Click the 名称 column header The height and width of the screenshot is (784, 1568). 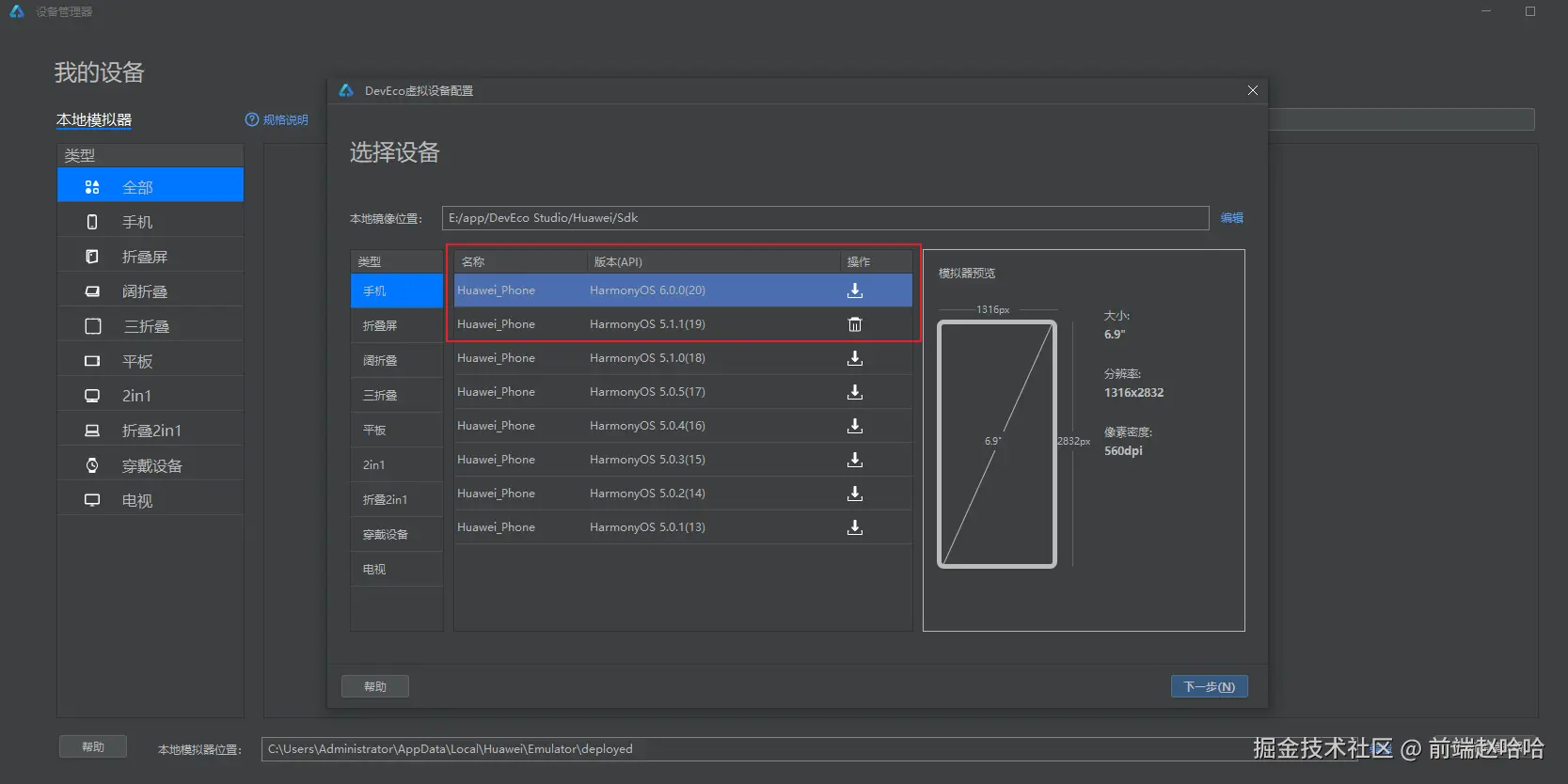(520, 261)
